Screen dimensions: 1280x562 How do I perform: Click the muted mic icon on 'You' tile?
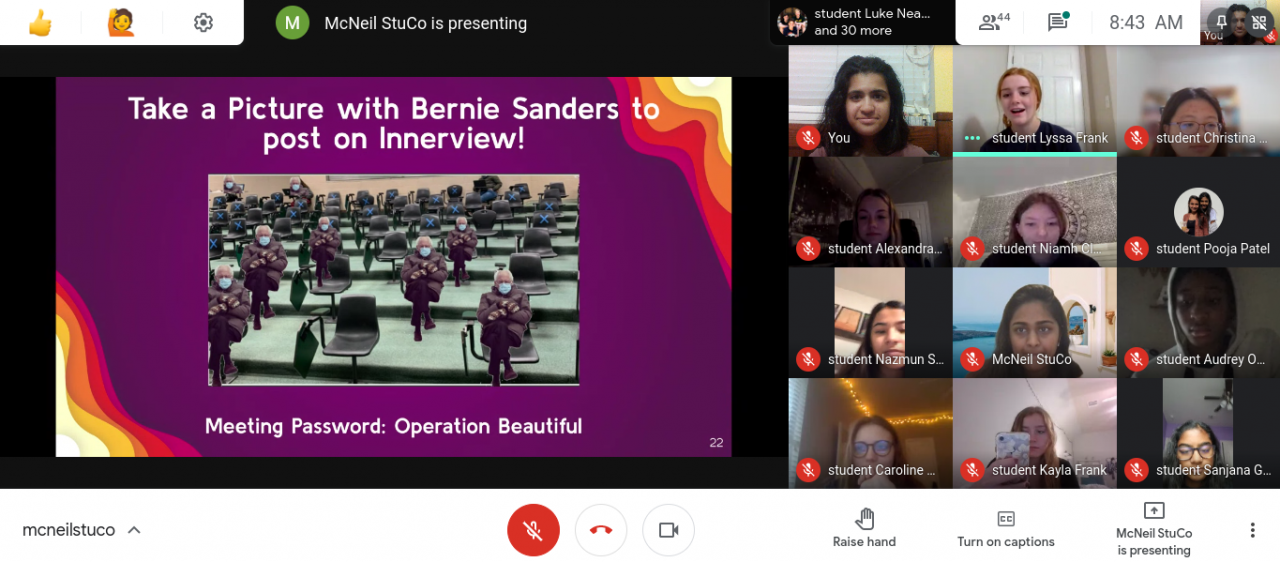[807, 138]
